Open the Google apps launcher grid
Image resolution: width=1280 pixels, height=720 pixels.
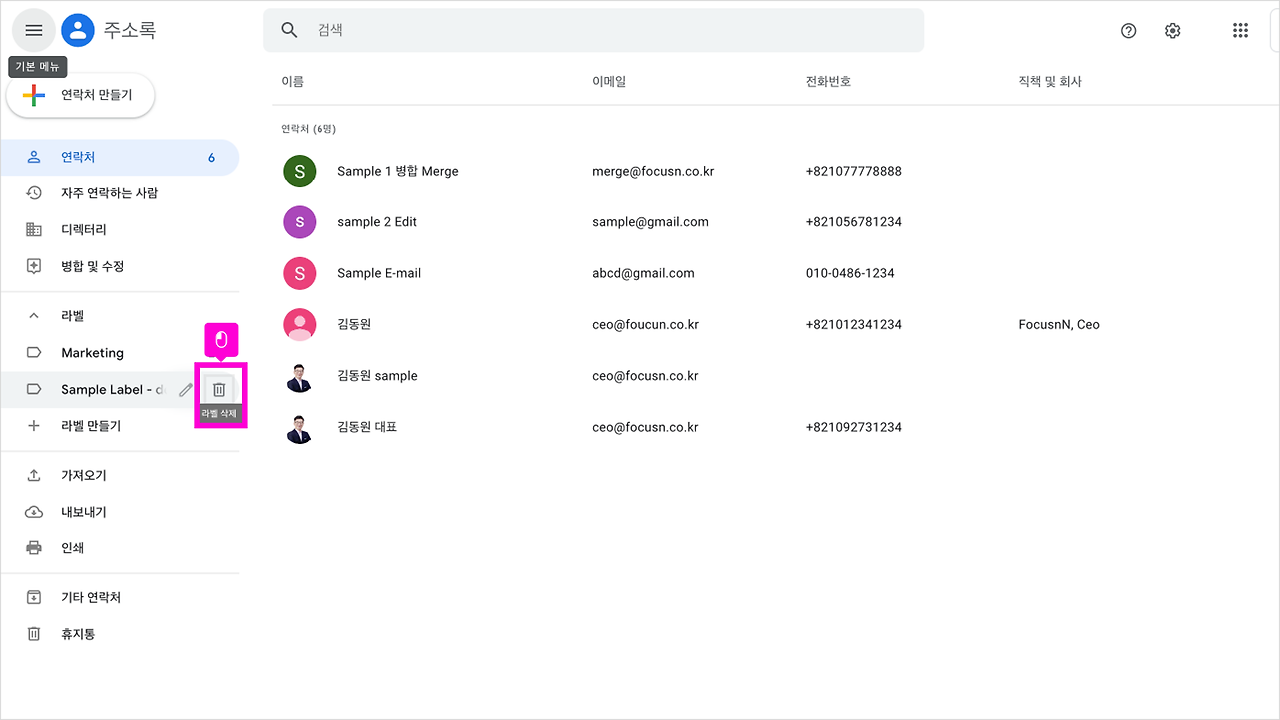coord(1240,30)
